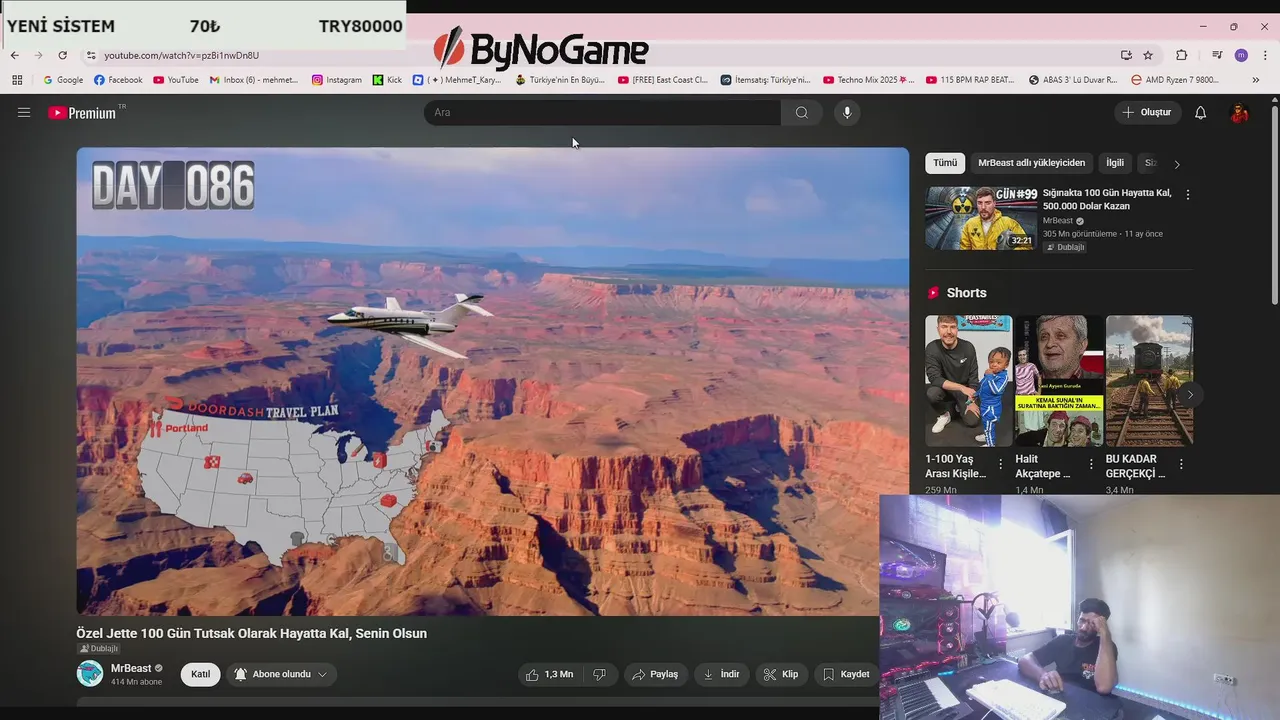This screenshot has height=720, width=1280.
Task: Click the Klip clip button
Action: tap(781, 674)
